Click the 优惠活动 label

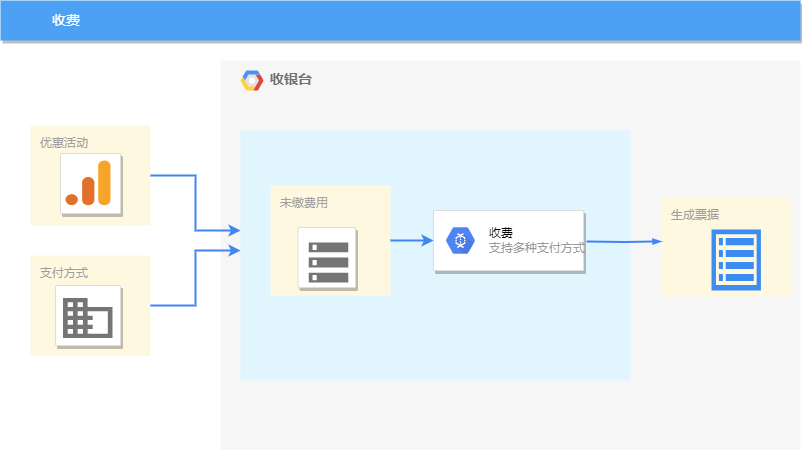(64, 143)
